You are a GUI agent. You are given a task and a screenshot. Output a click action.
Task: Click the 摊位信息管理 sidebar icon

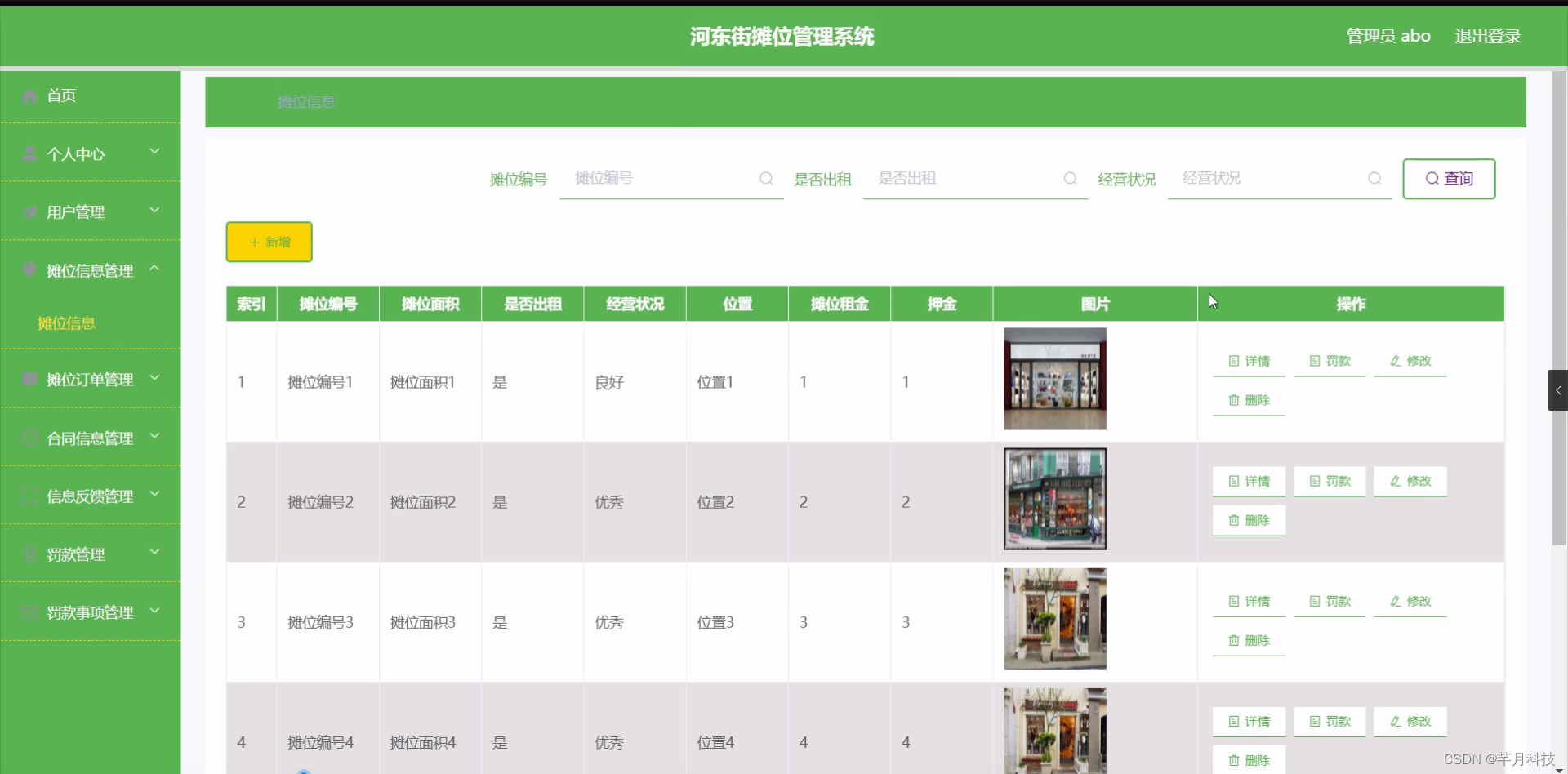point(29,270)
